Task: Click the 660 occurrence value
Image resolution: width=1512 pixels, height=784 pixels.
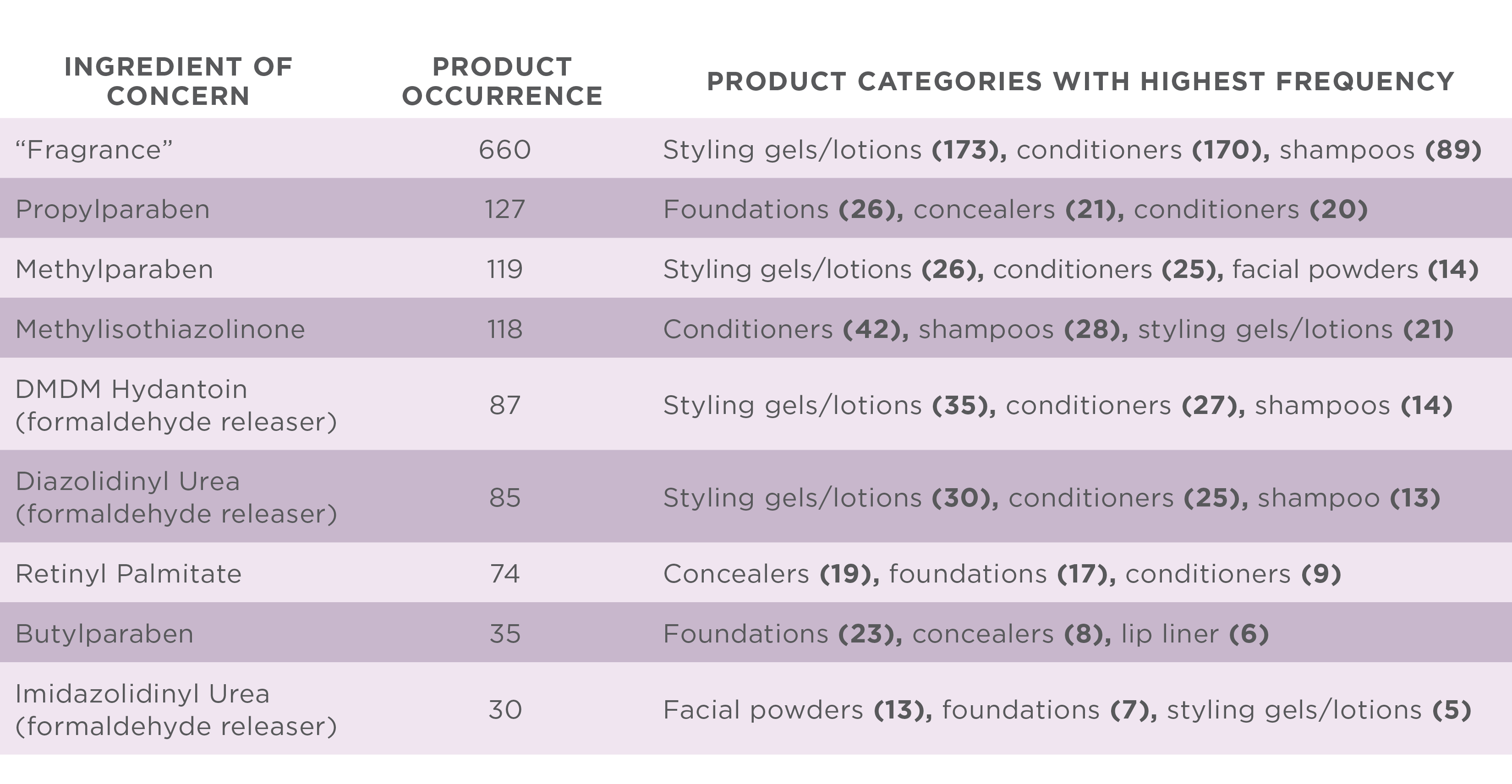Action: tap(505, 150)
